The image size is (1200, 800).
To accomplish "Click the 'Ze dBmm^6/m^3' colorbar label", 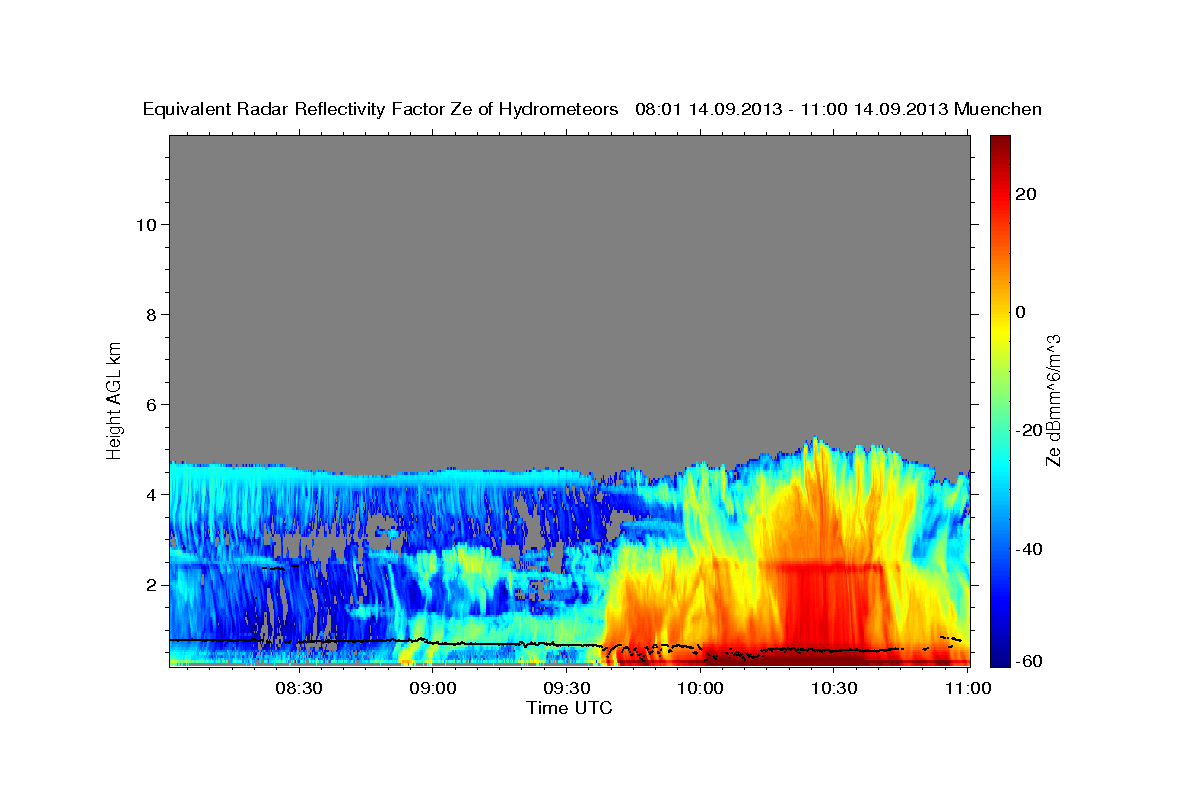I will pyautogui.click(x=1053, y=400).
